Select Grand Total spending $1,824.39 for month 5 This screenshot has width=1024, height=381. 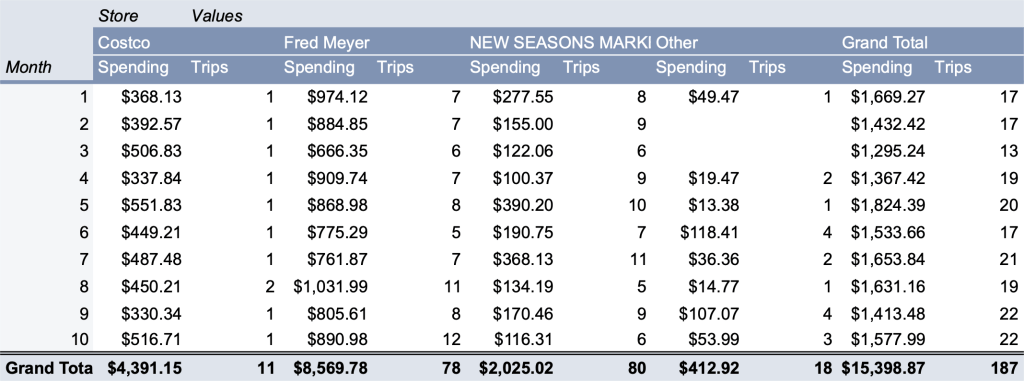pos(888,205)
